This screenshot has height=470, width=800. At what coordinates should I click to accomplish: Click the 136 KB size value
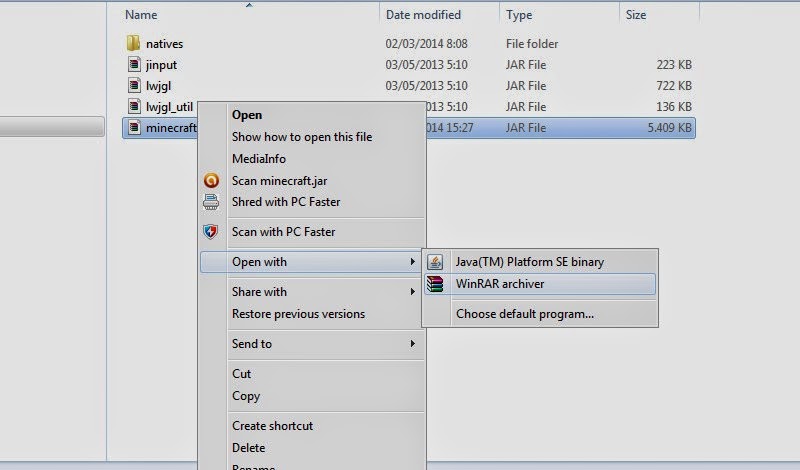(674, 107)
